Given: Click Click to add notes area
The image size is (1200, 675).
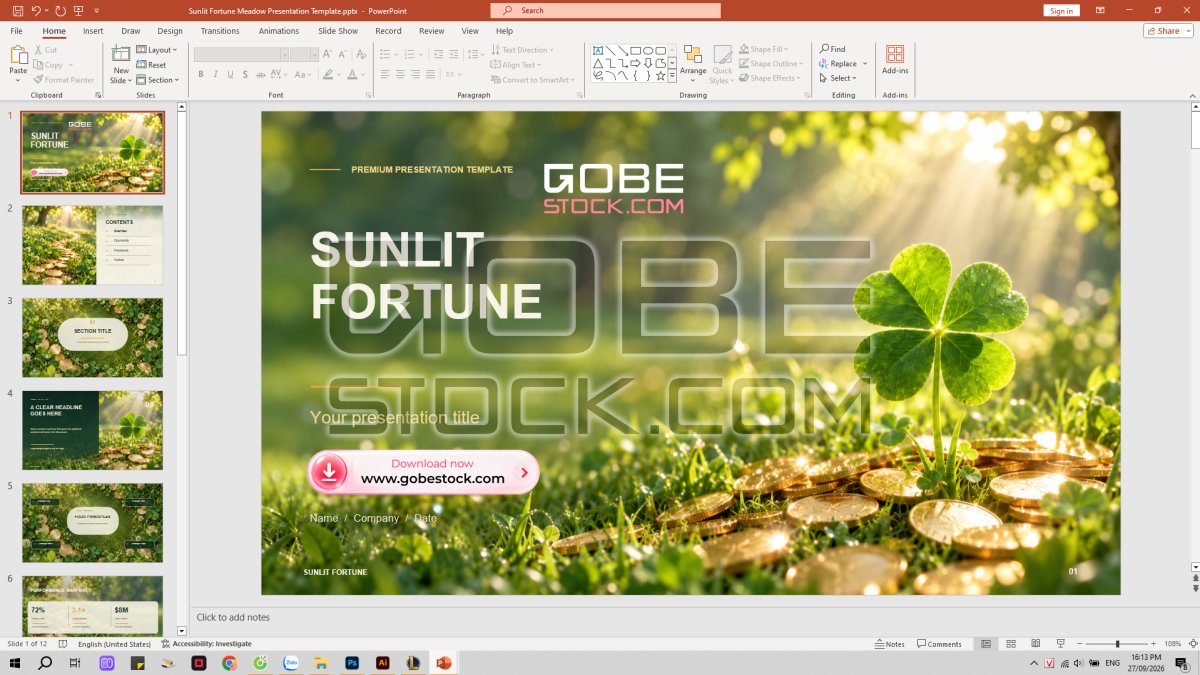Looking at the screenshot, I should pos(233,618).
